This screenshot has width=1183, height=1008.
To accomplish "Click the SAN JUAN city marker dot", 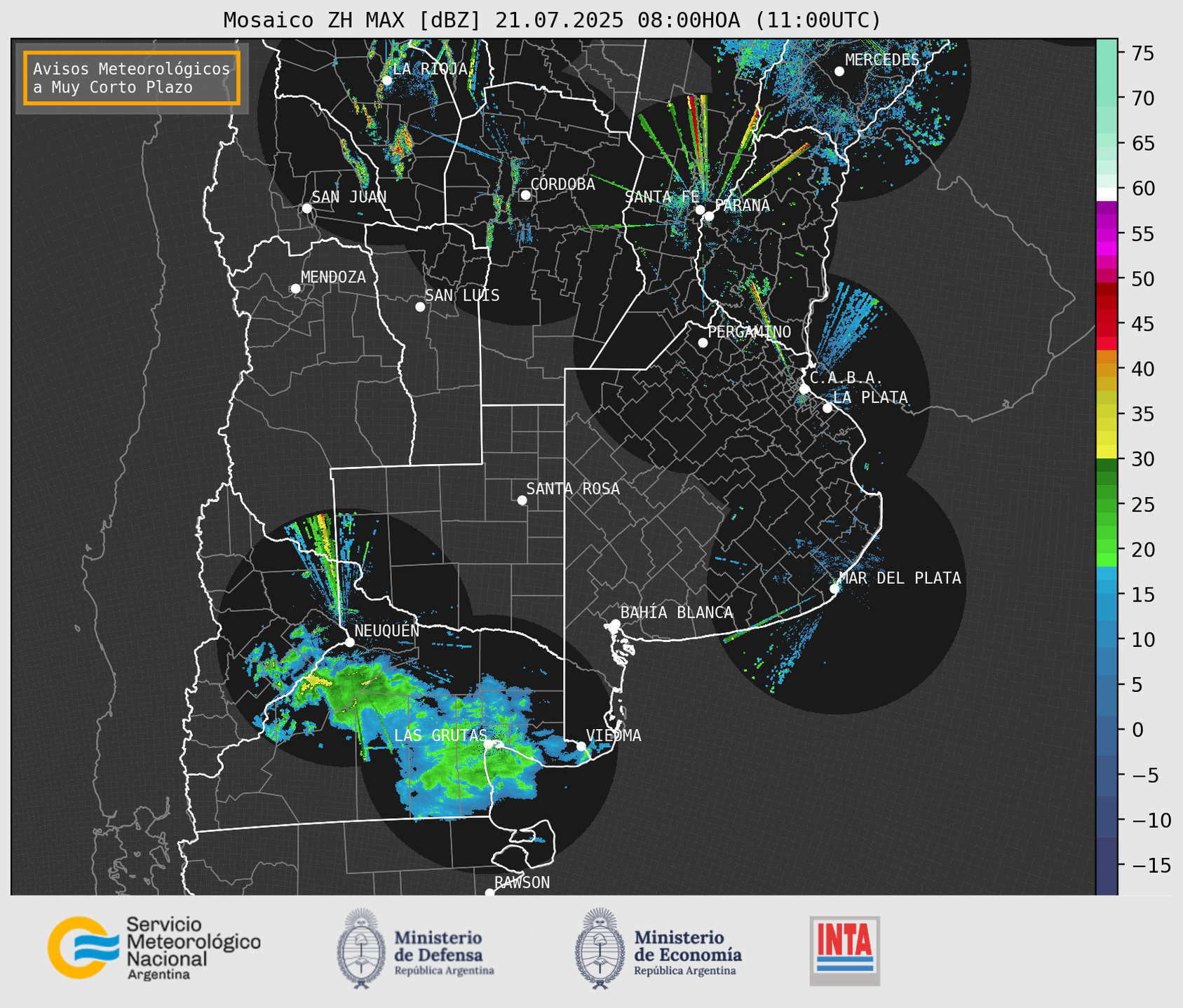I will 306,208.
